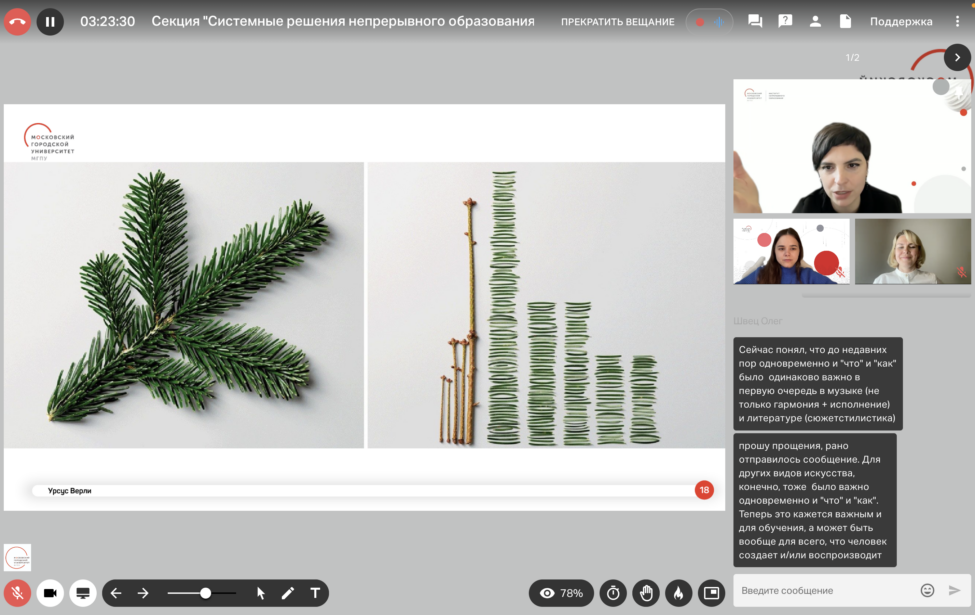Select the Pencil drawing tool
Screen dimensions: 975x615
[x=288, y=593]
